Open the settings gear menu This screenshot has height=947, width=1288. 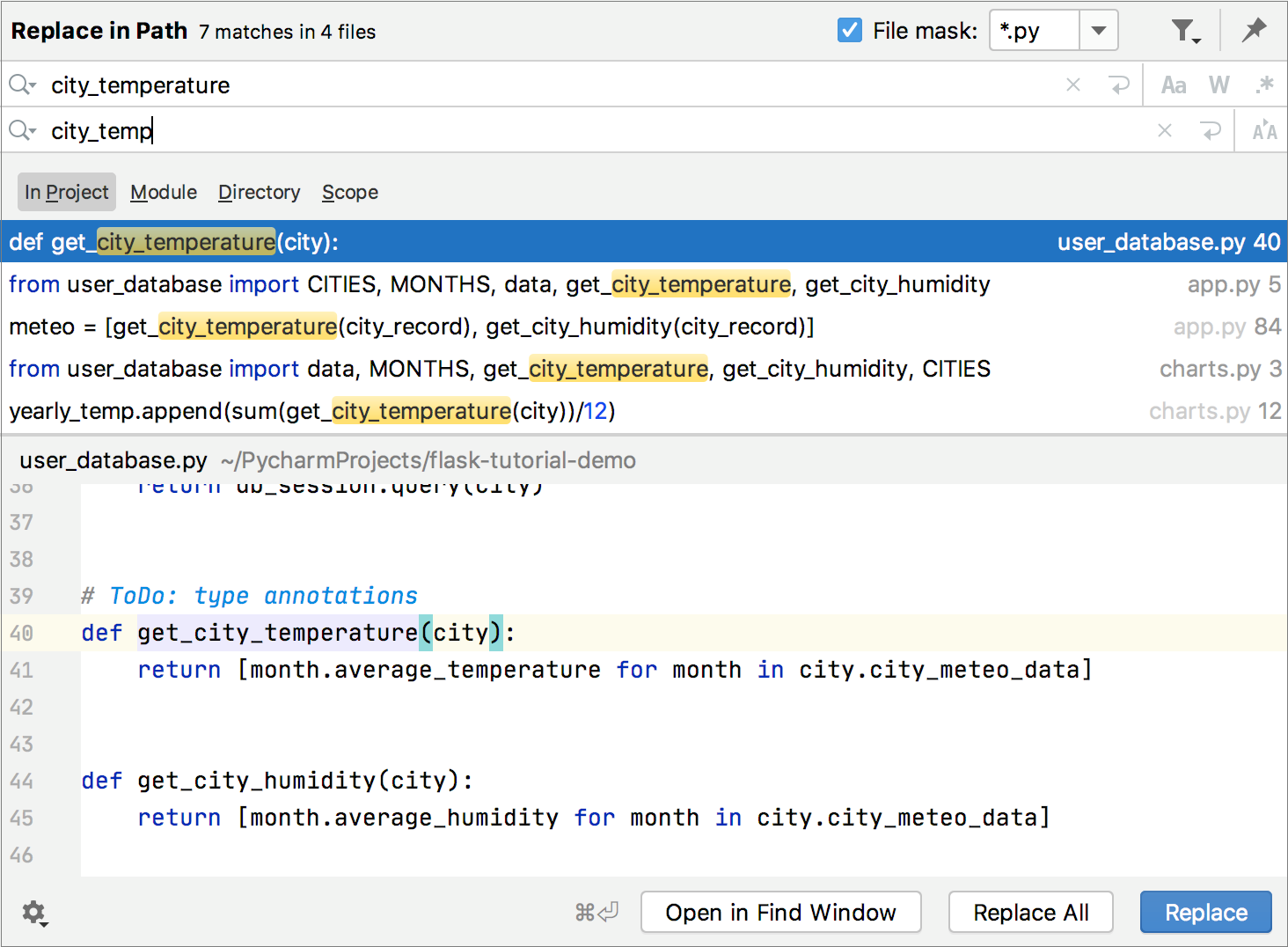34,913
